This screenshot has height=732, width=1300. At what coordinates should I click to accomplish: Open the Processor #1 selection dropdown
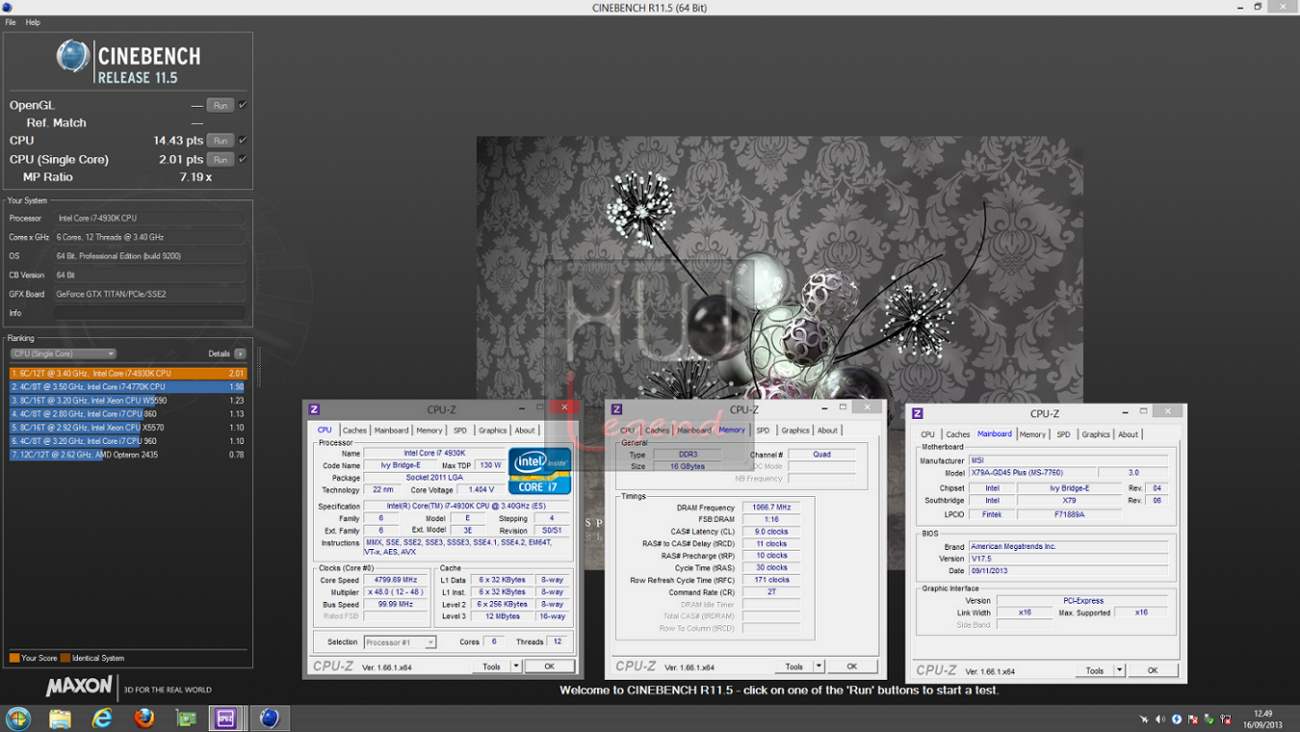click(x=400, y=642)
